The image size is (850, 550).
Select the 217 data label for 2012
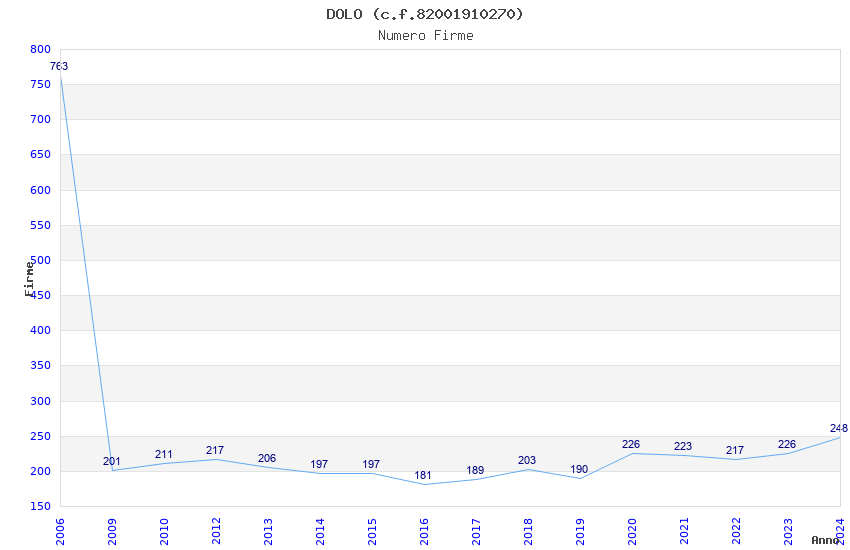pyautogui.click(x=215, y=450)
